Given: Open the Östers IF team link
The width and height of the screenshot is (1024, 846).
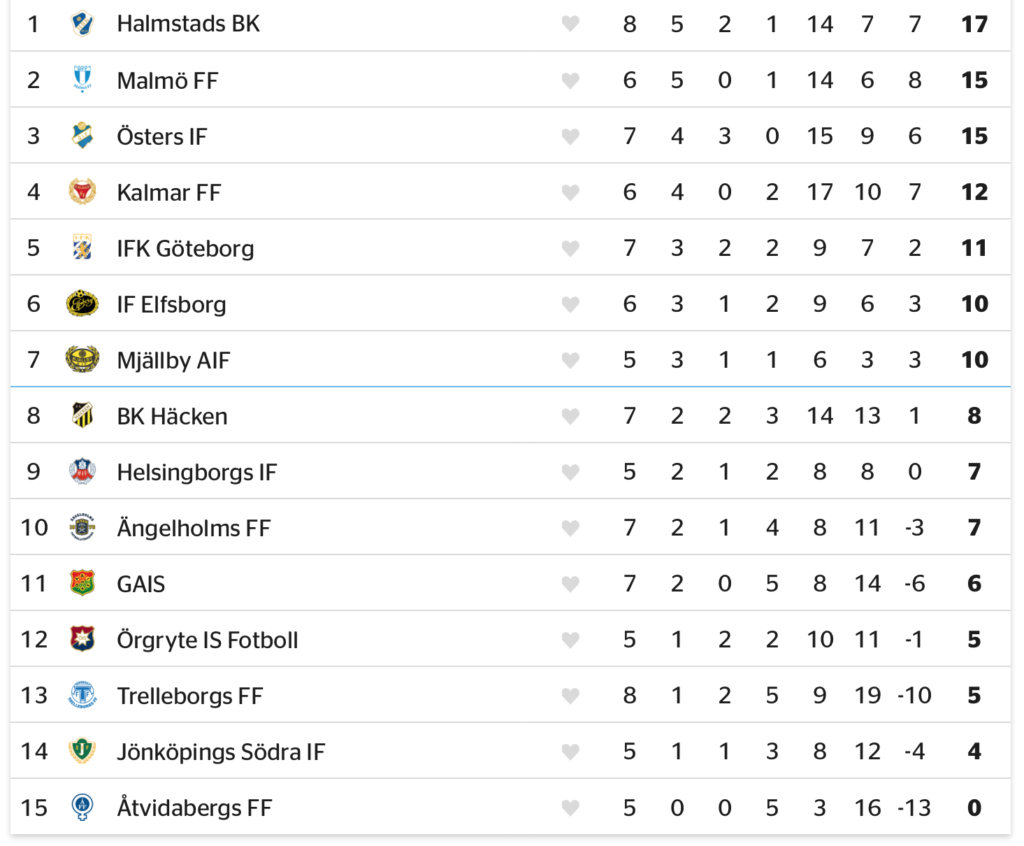Looking at the screenshot, I should coord(162,136).
